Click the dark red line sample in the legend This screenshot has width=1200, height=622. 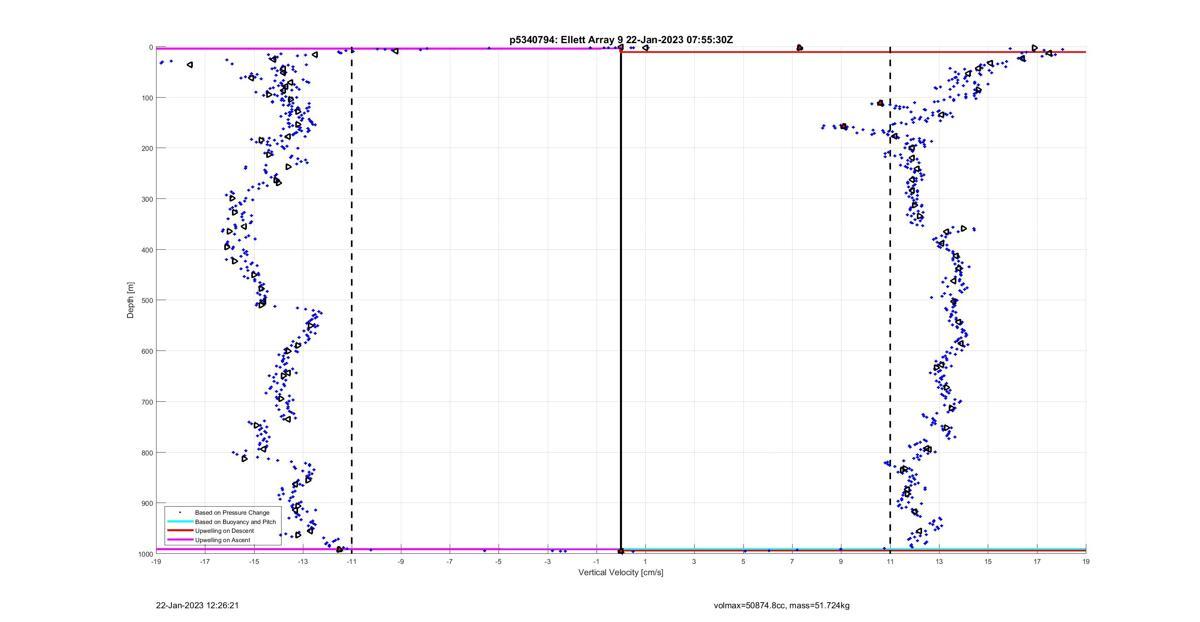pyautogui.click(x=179, y=531)
